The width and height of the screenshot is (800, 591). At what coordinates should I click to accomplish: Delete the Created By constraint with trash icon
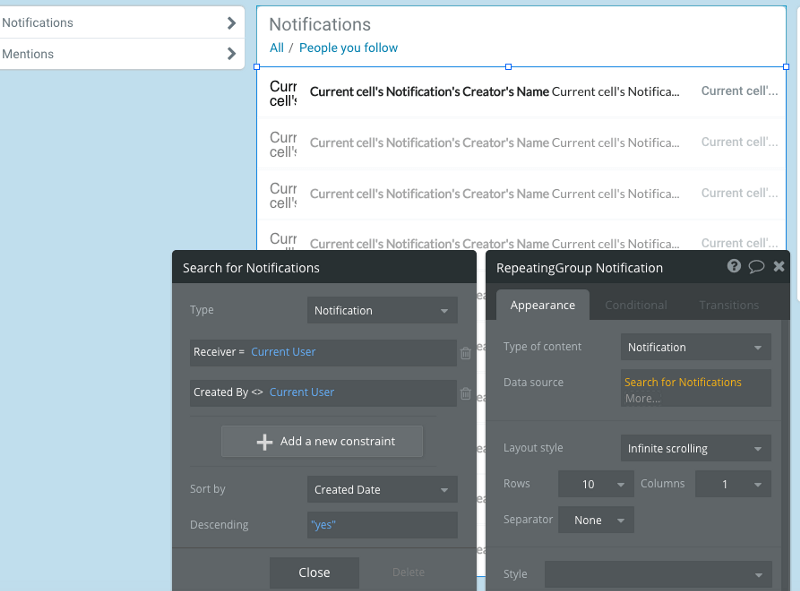pos(464,393)
